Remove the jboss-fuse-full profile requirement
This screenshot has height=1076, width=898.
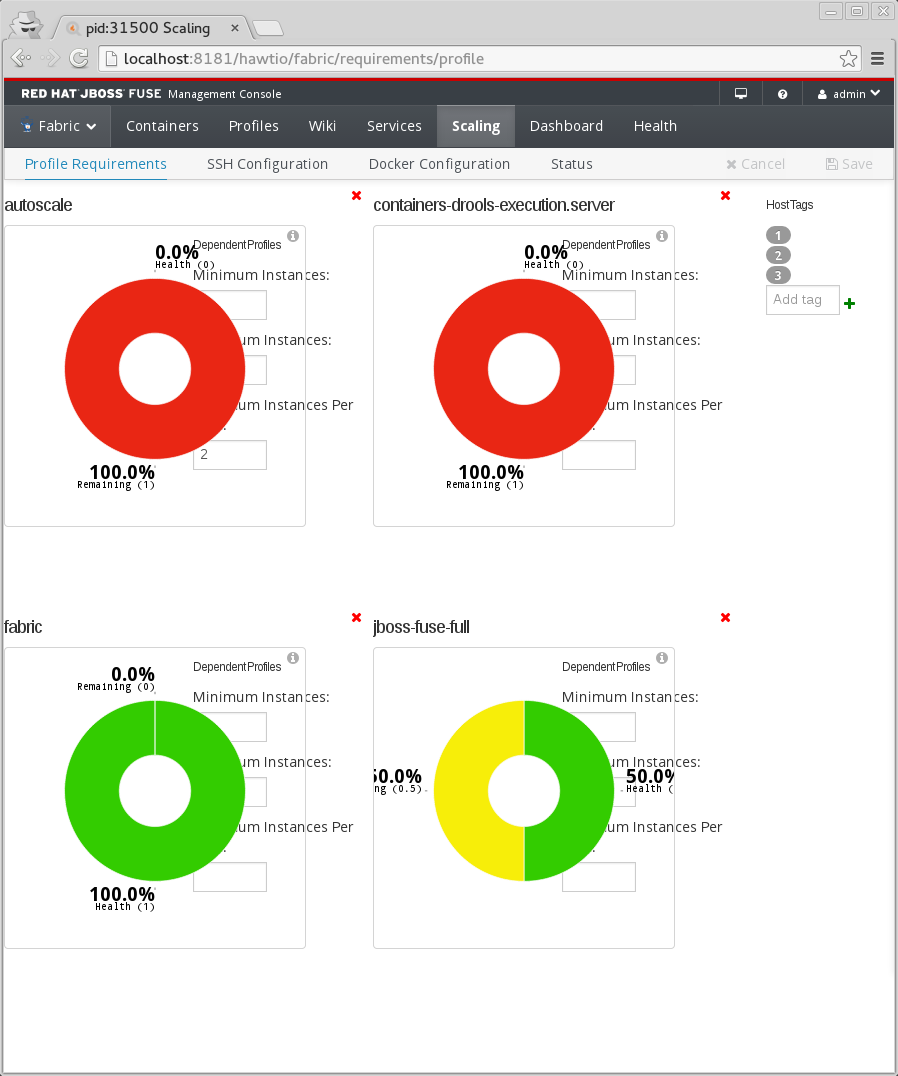725,618
